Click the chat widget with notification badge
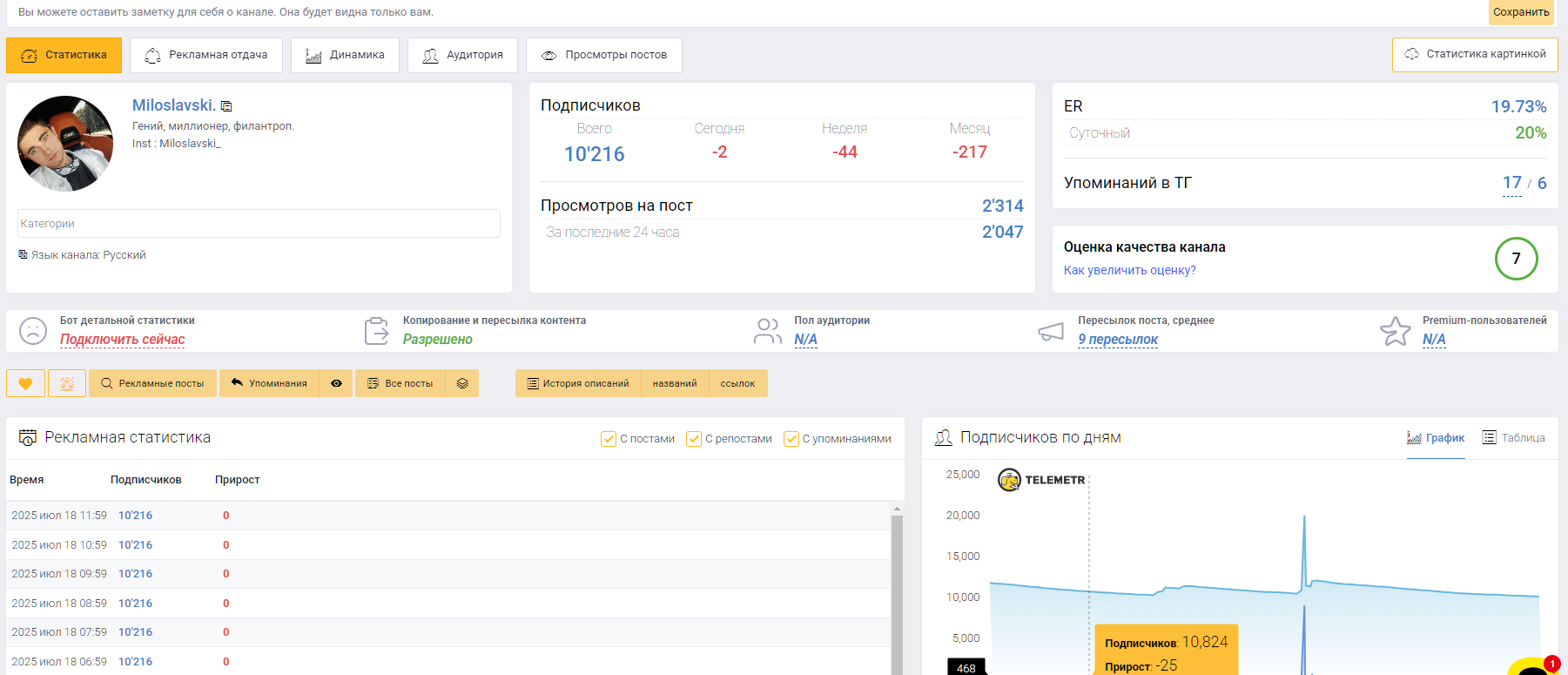 1534,666
